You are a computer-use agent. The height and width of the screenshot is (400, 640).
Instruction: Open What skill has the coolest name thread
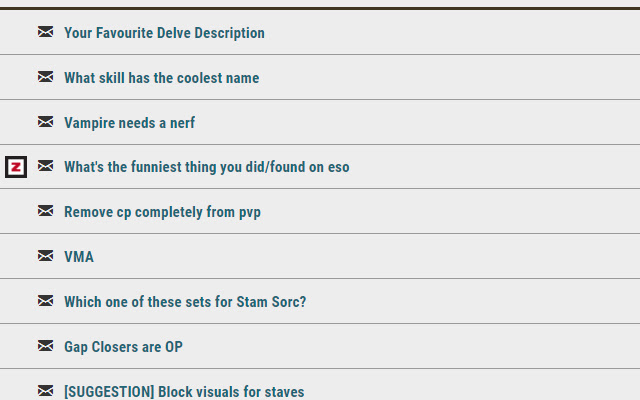pyautogui.click(x=162, y=78)
